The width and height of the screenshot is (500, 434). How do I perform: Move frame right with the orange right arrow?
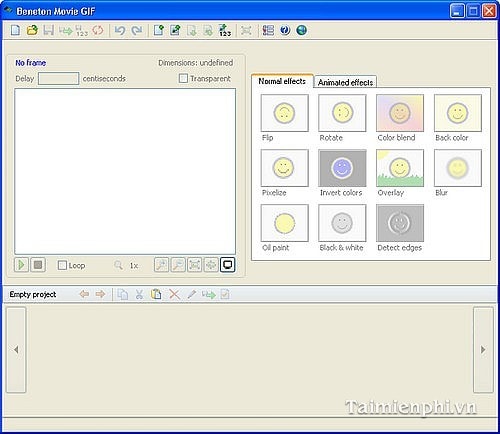coord(100,294)
